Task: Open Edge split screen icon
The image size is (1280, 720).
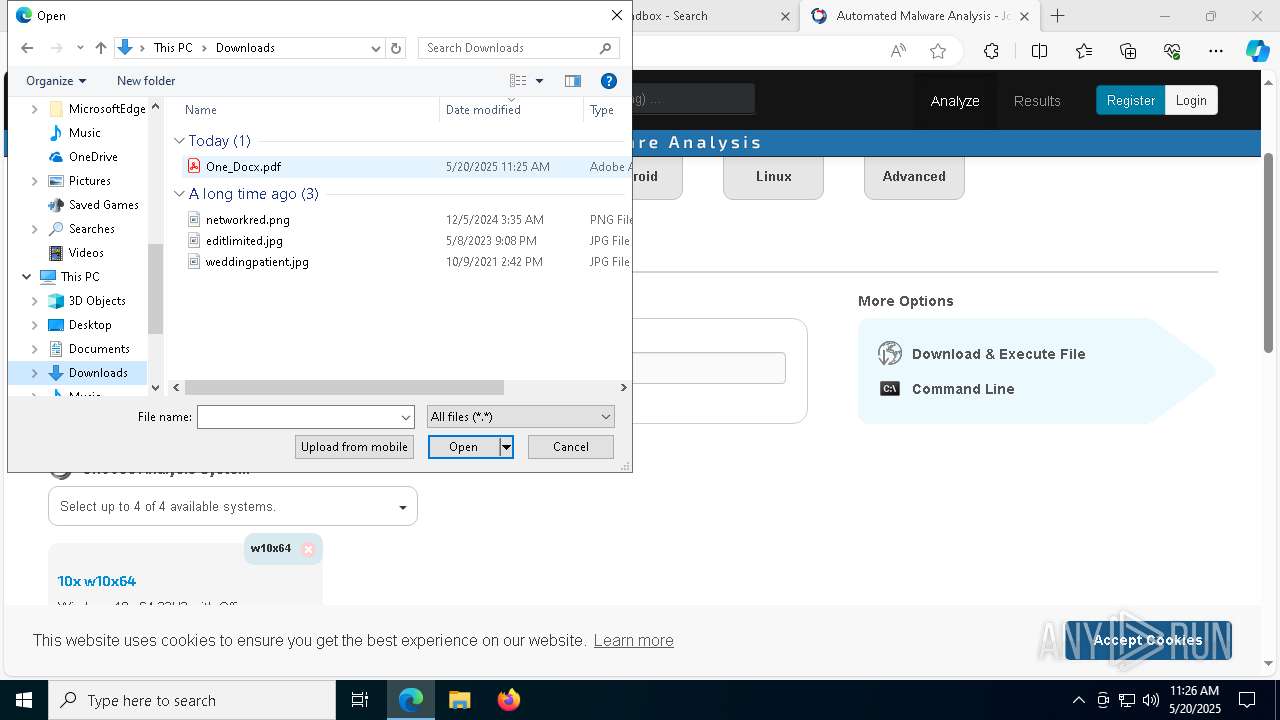Action: click(x=1039, y=51)
